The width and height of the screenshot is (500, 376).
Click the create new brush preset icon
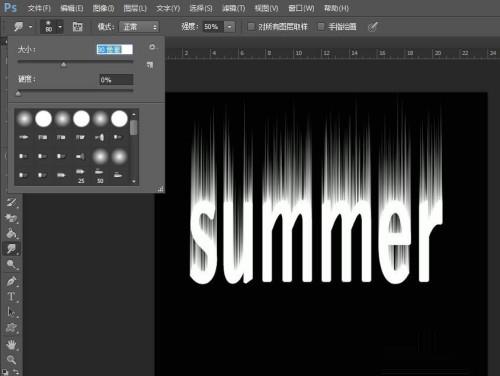click(150, 65)
